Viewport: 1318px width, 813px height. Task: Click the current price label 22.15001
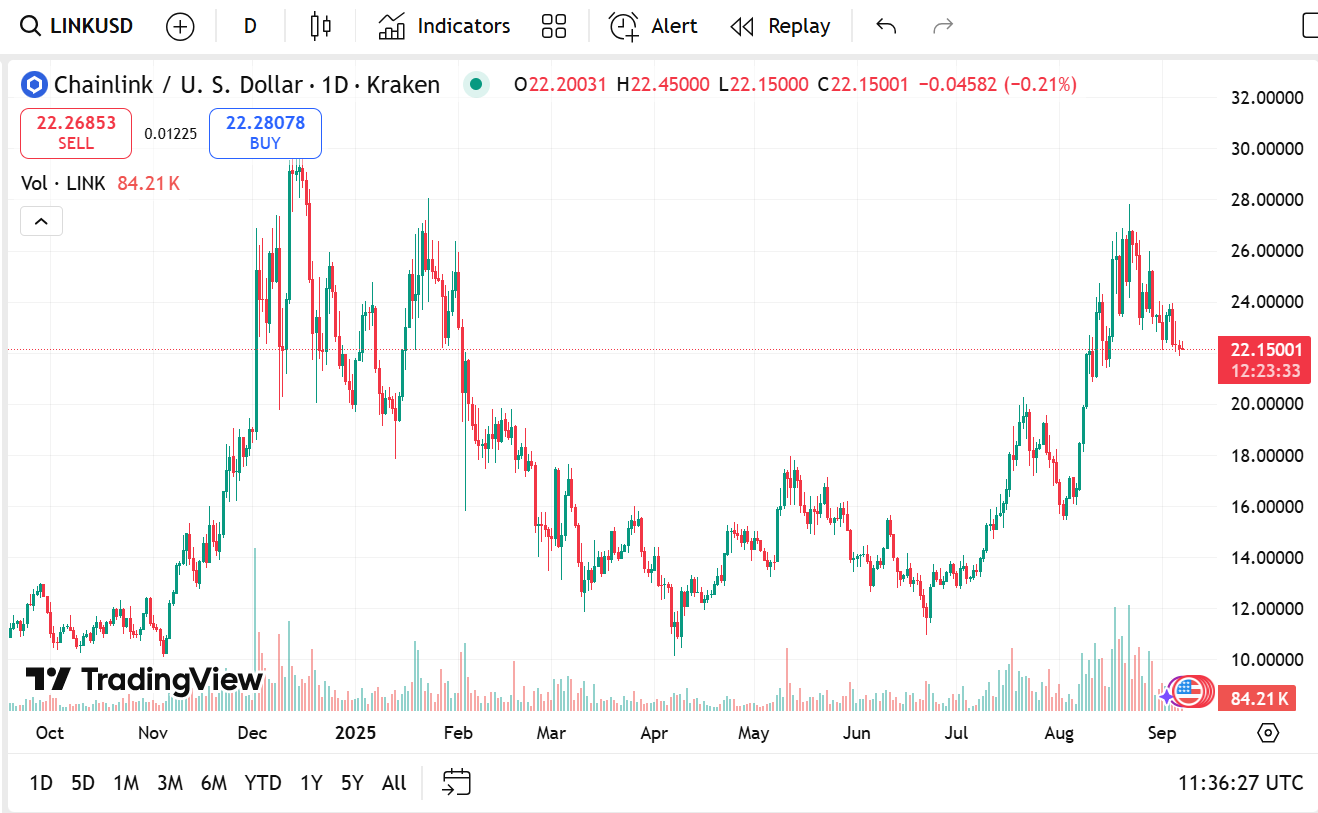pyautogui.click(x=1266, y=350)
